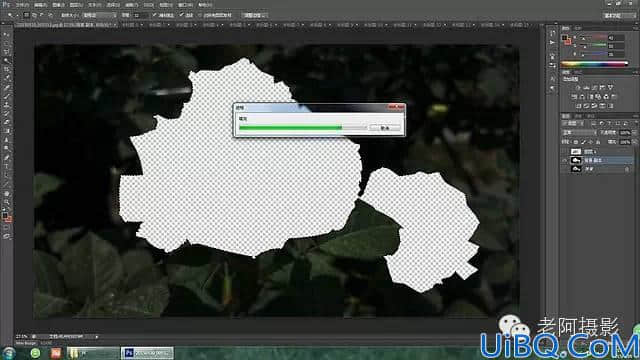Activate the Zoom magnifier tool
Viewport: 640px width, 360px height.
coord(6,202)
